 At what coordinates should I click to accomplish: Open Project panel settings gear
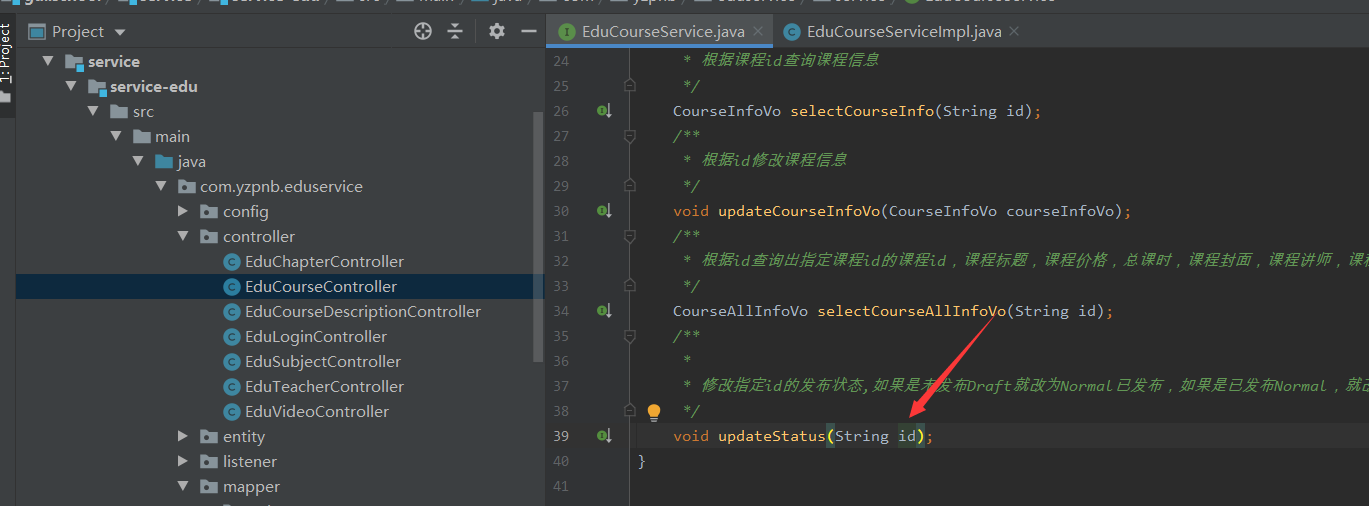click(x=497, y=32)
